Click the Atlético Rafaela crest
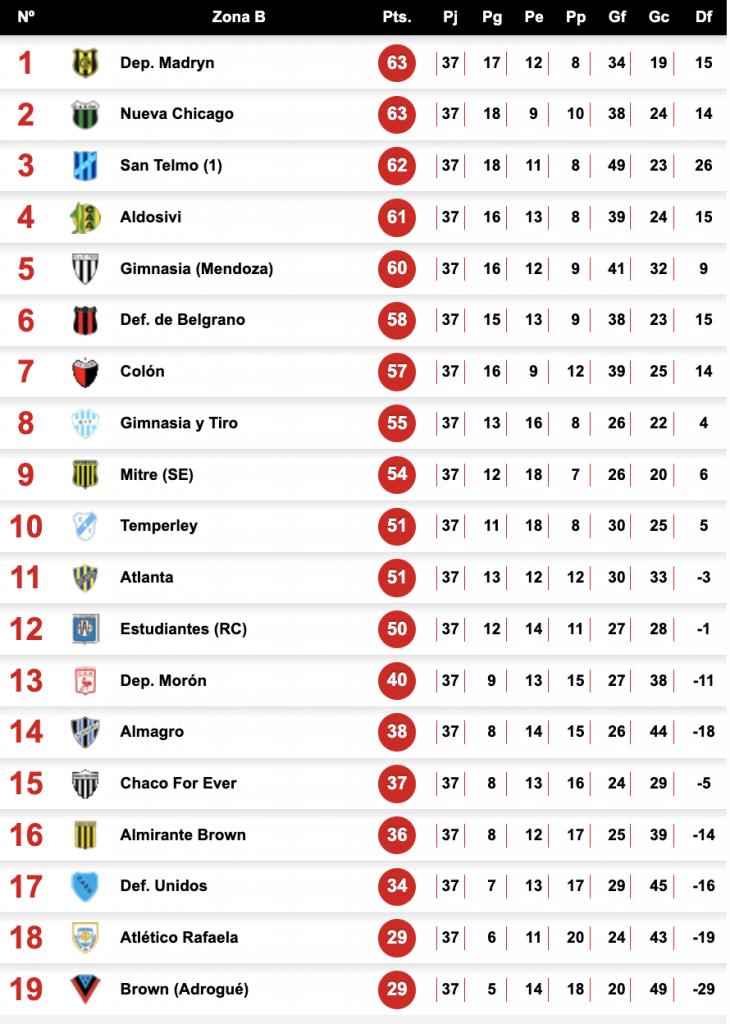Image resolution: width=730 pixels, height=1024 pixels. pyautogui.click(x=85, y=938)
